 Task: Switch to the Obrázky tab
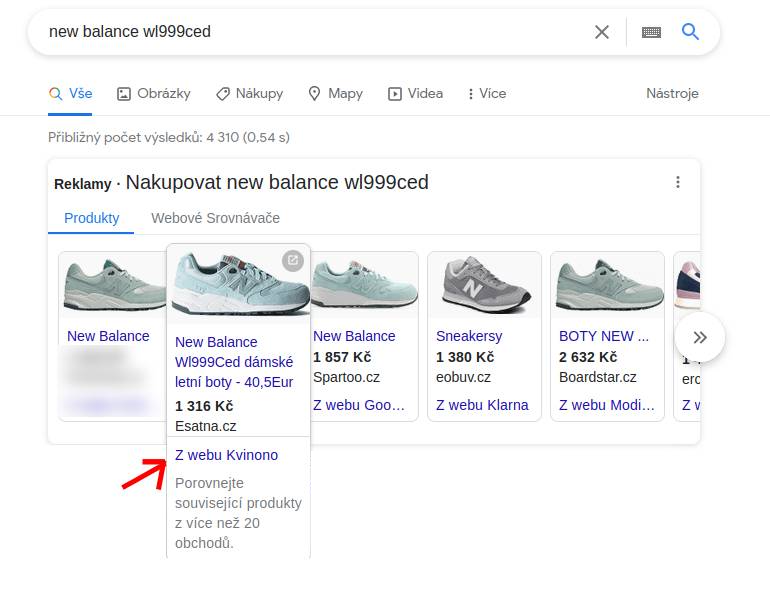click(x=154, y=94)
